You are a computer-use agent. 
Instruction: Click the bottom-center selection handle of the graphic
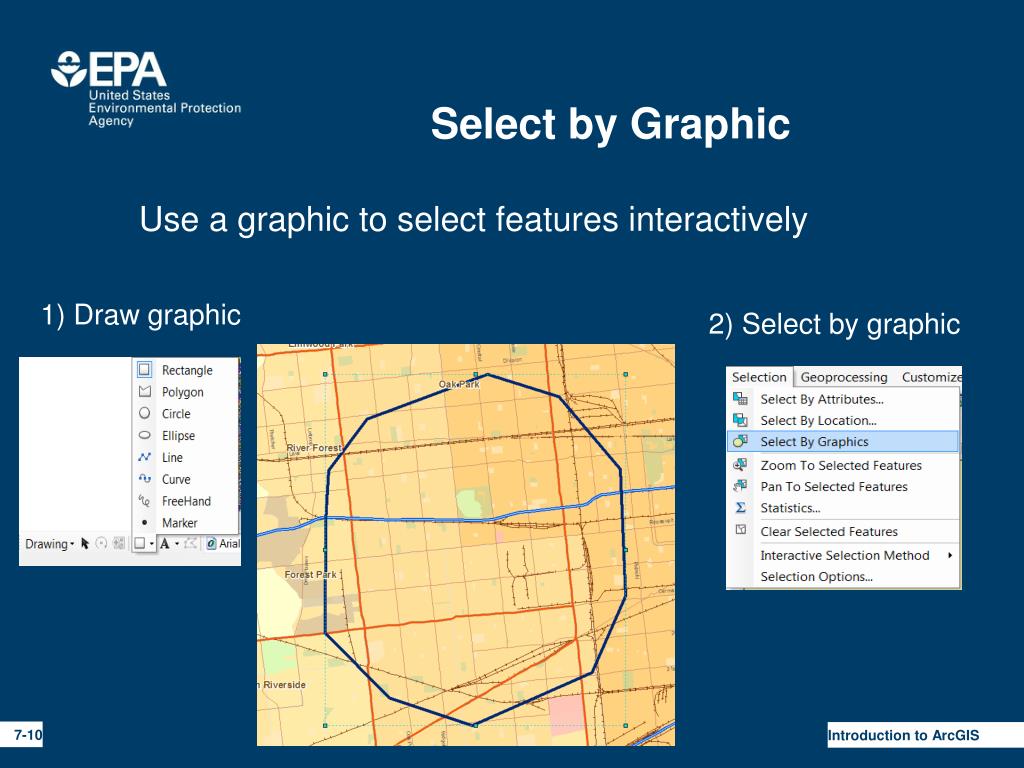(475, 726)
